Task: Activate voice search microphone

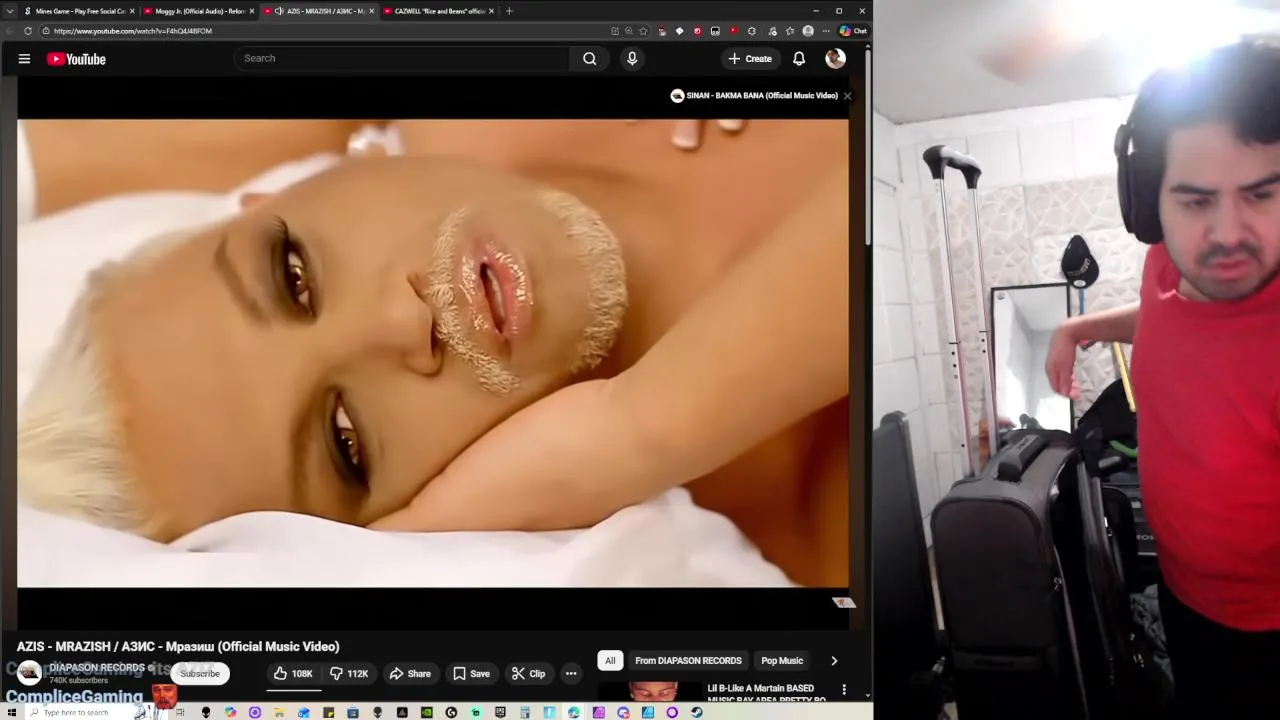Action: [632, 58]
